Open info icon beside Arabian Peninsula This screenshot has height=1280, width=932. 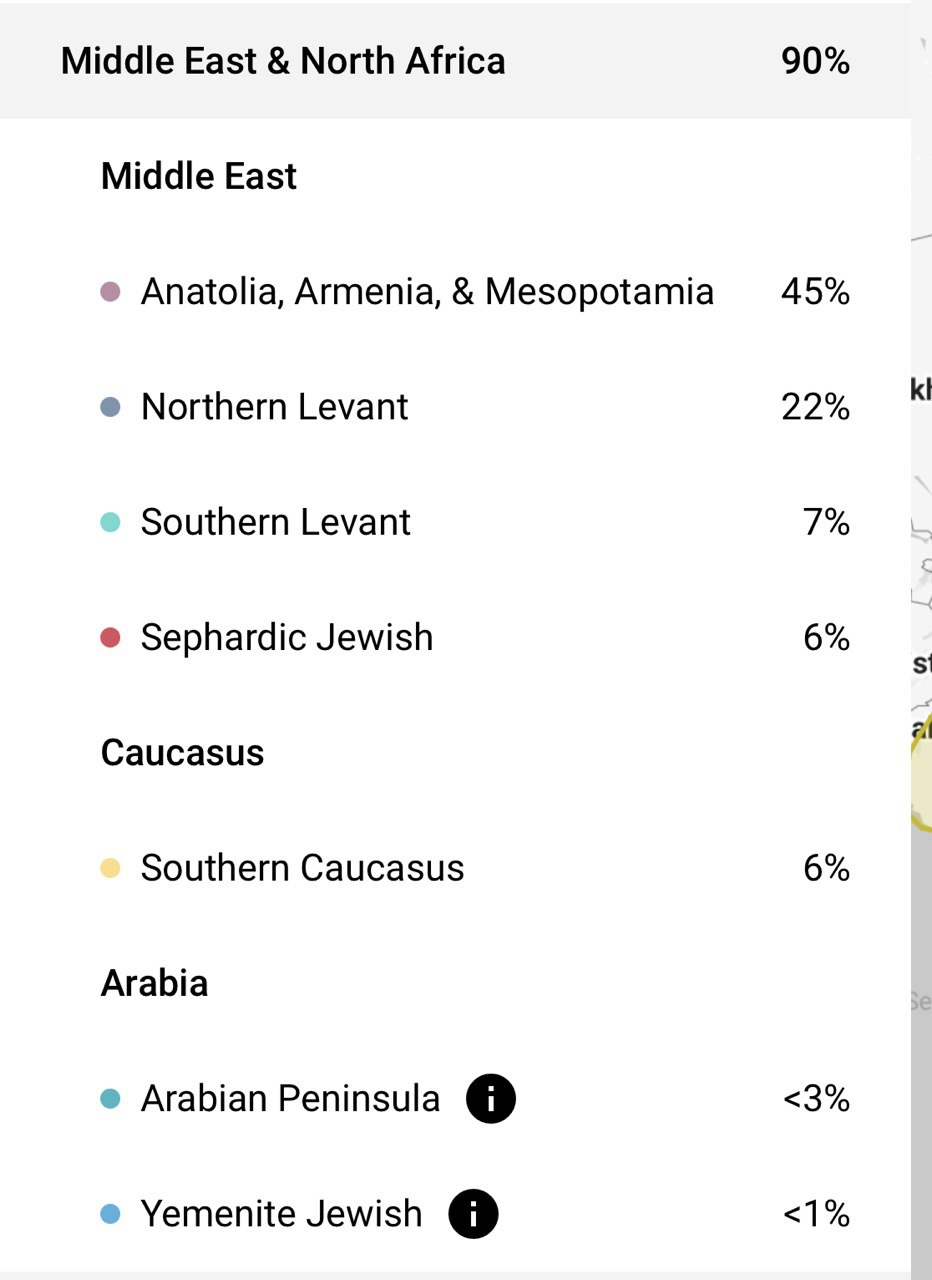coord(491,1099)
